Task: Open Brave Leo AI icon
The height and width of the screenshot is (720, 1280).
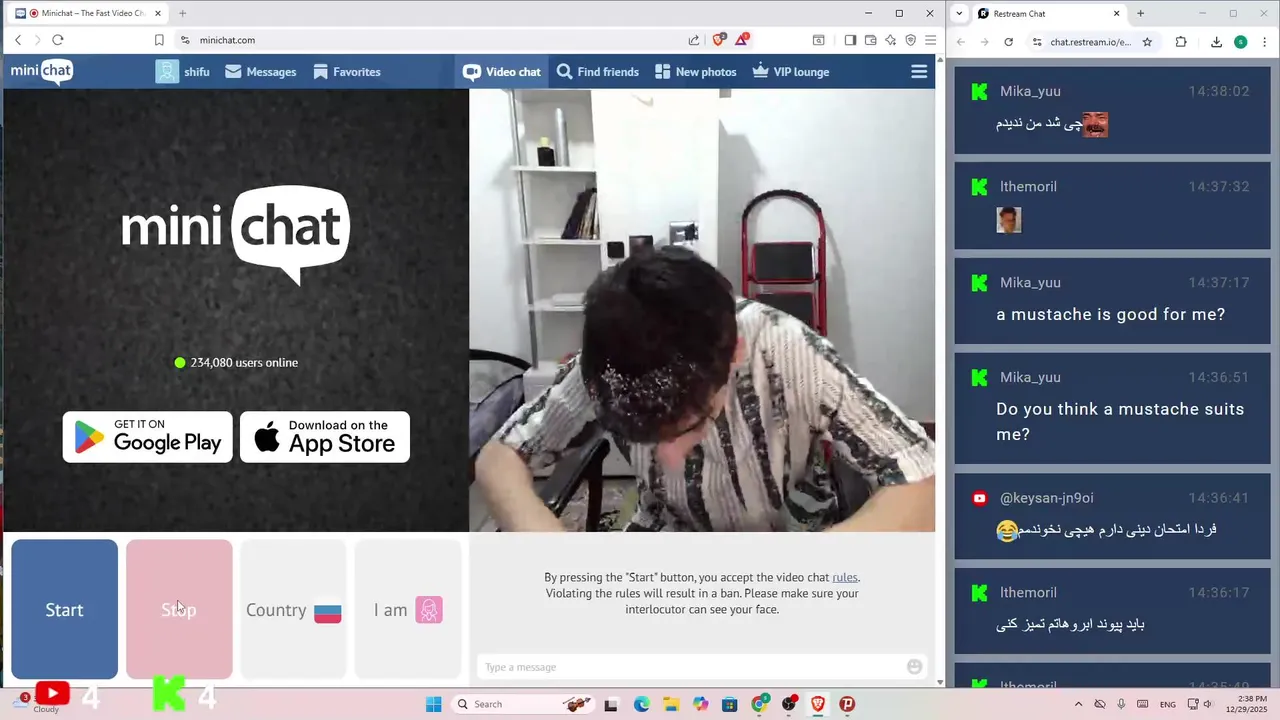Action: [x=890, y=40]
